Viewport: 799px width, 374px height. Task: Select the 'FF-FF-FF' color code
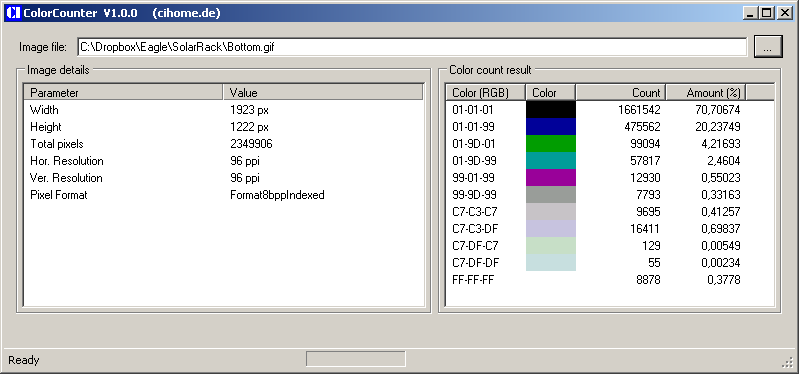pos(472,280)
